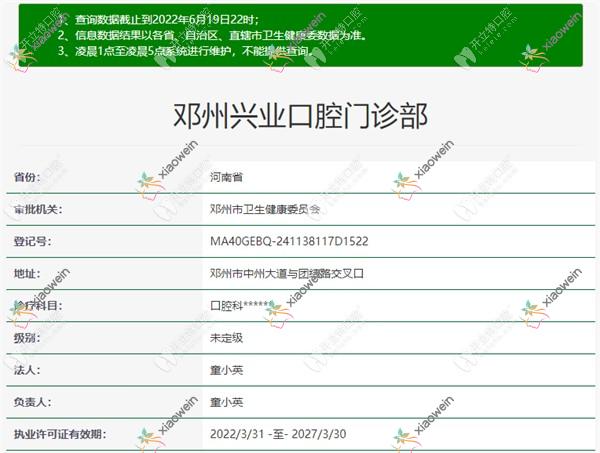Screen dimensions: 600x453
Task: Click the 执业许可证有效期 label
Action: 60,434
